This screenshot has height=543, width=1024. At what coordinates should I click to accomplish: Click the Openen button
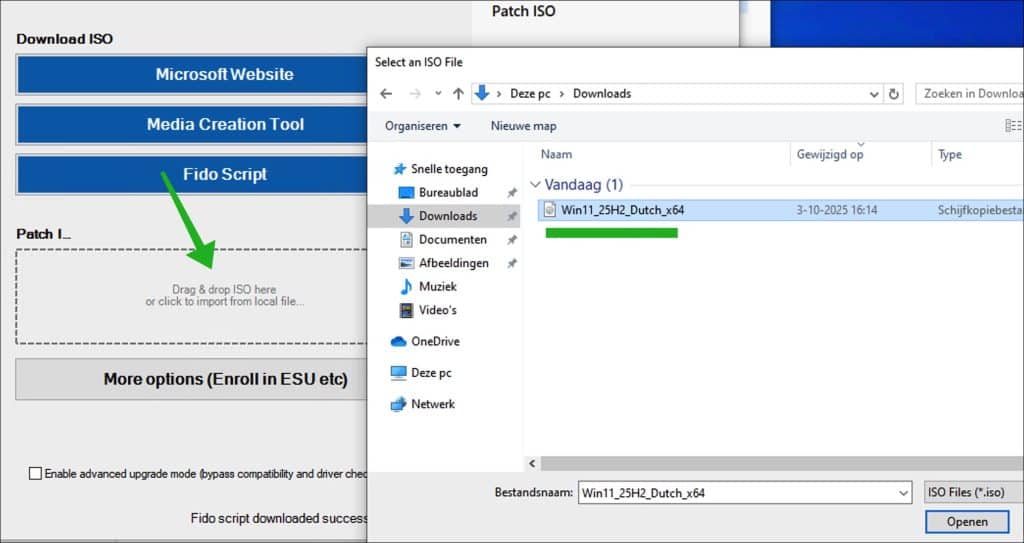967,521
